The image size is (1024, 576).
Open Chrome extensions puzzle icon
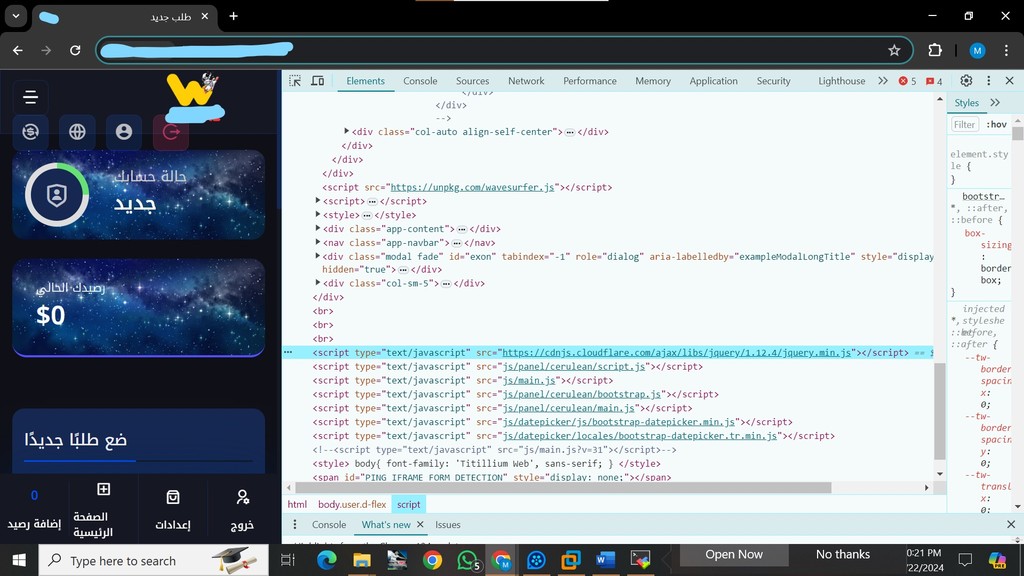click(935, 50)
